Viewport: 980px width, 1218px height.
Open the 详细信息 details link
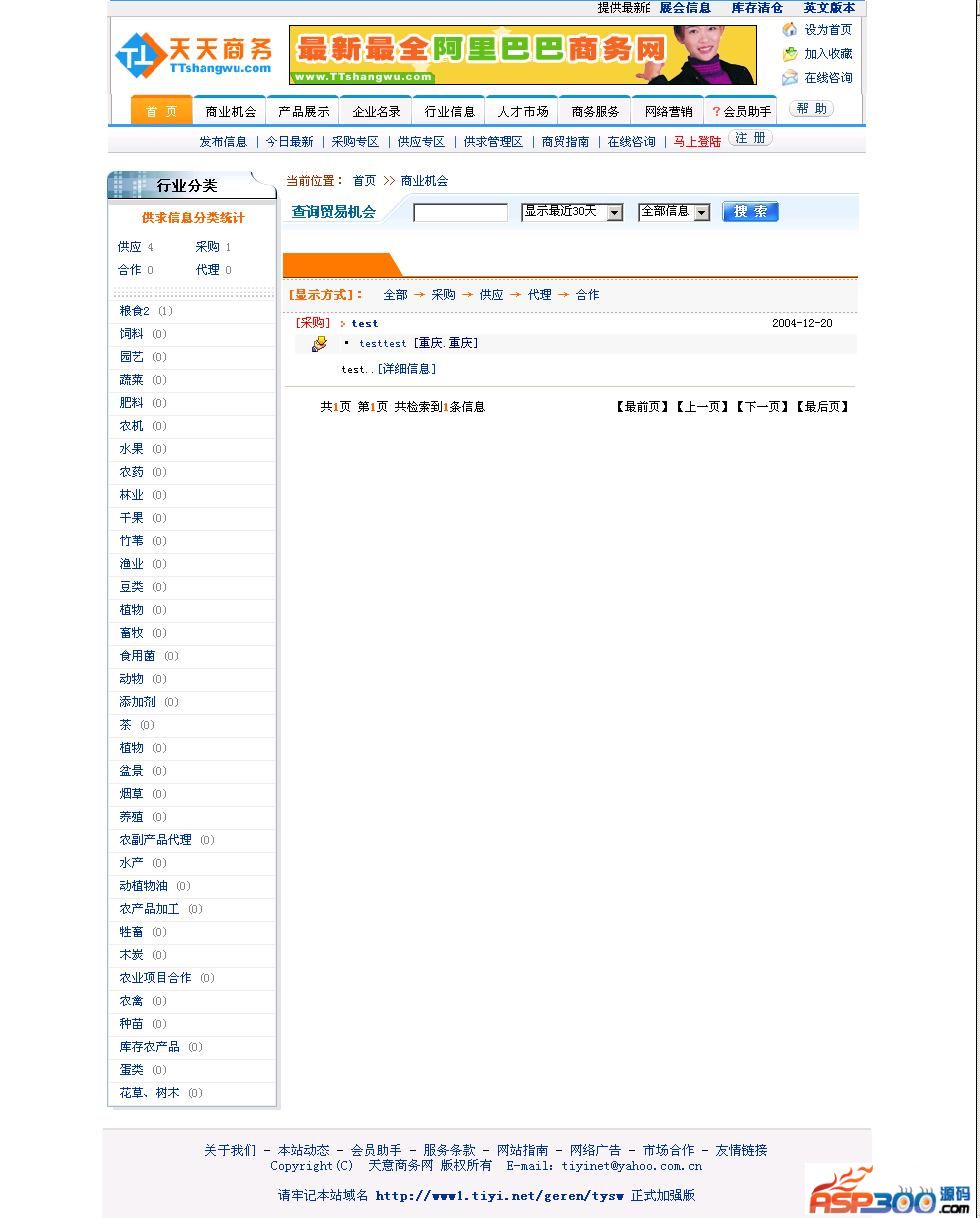coord(406,369)
